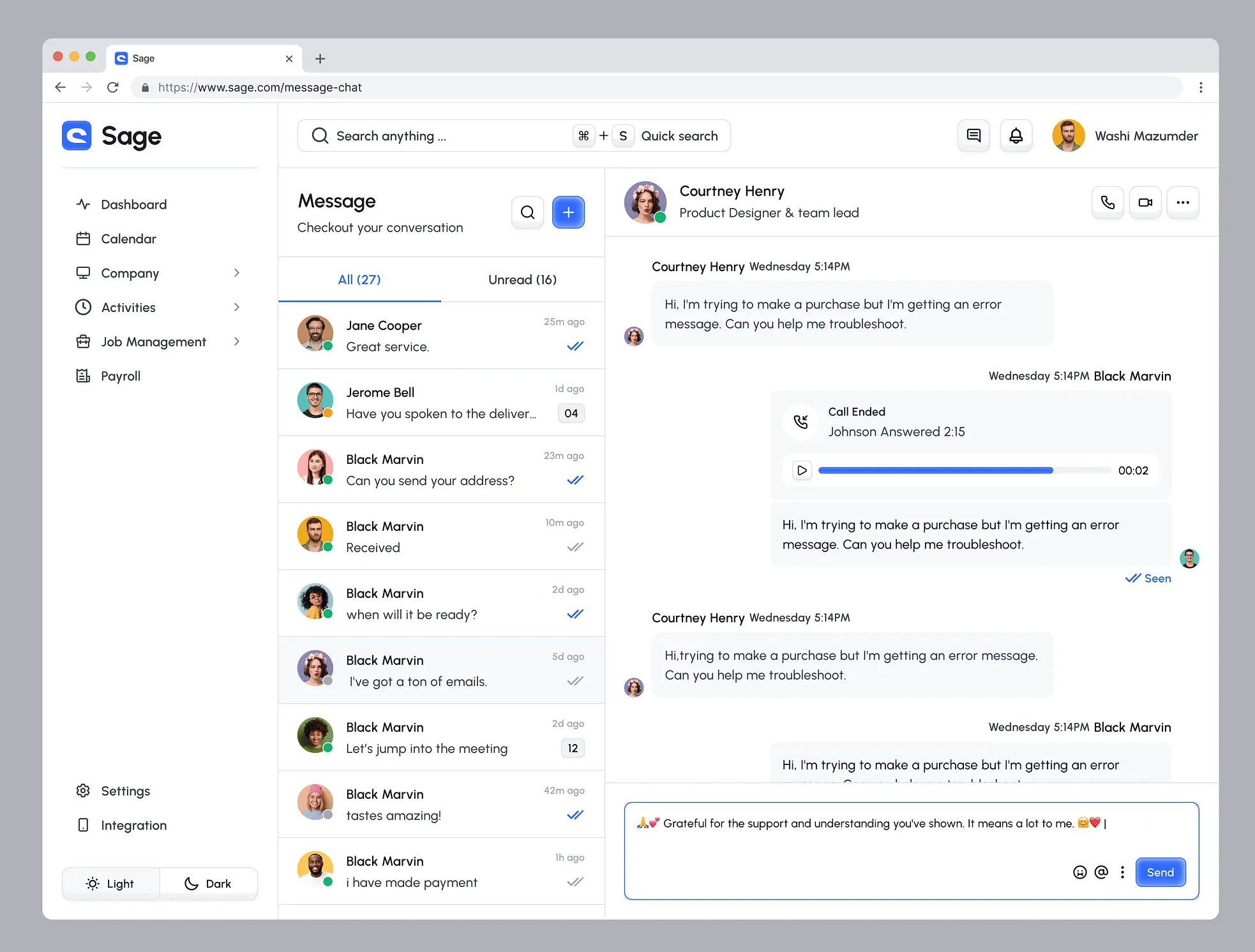This screenshot has width=1255, height=952.
Task: Click the blue plus button for a new message
Action: [x=568, y=212]
